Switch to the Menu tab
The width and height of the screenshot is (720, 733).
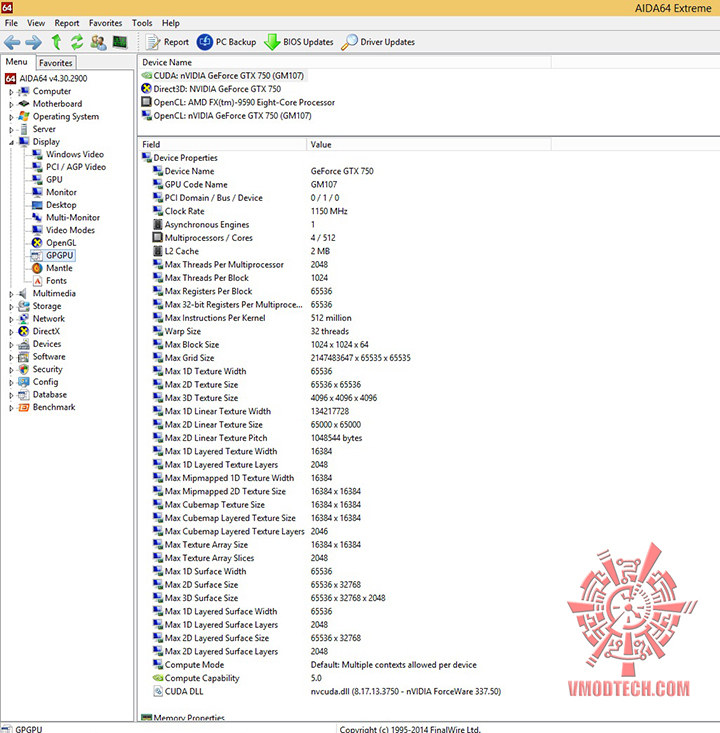tap(17, 62)
